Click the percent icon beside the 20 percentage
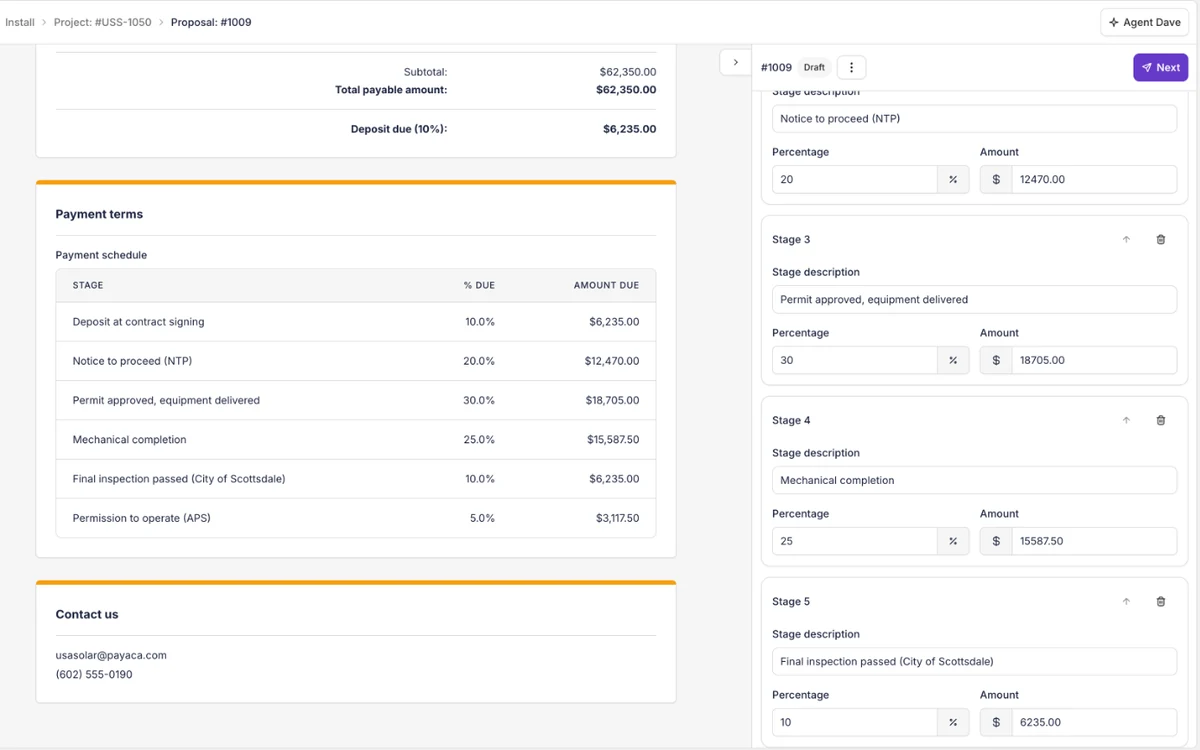 [953, 179]
